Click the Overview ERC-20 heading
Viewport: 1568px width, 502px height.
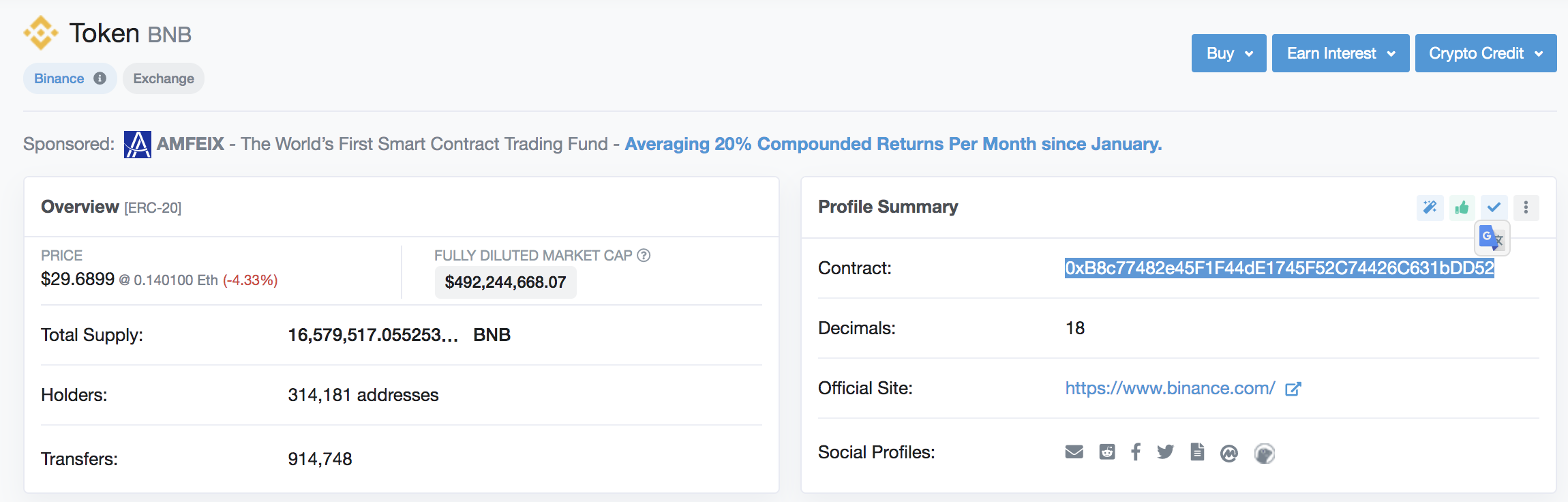(111, 207)
